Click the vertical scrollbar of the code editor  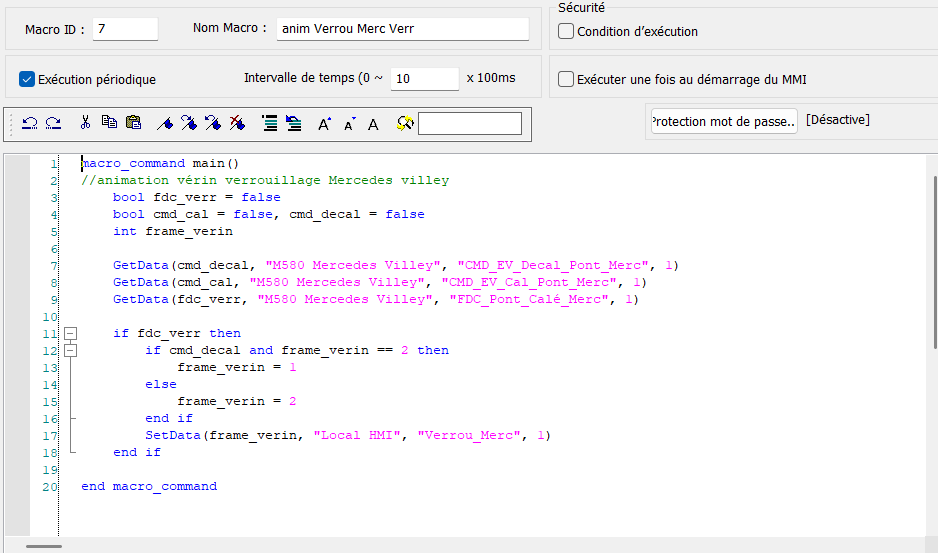coord(934,262)
